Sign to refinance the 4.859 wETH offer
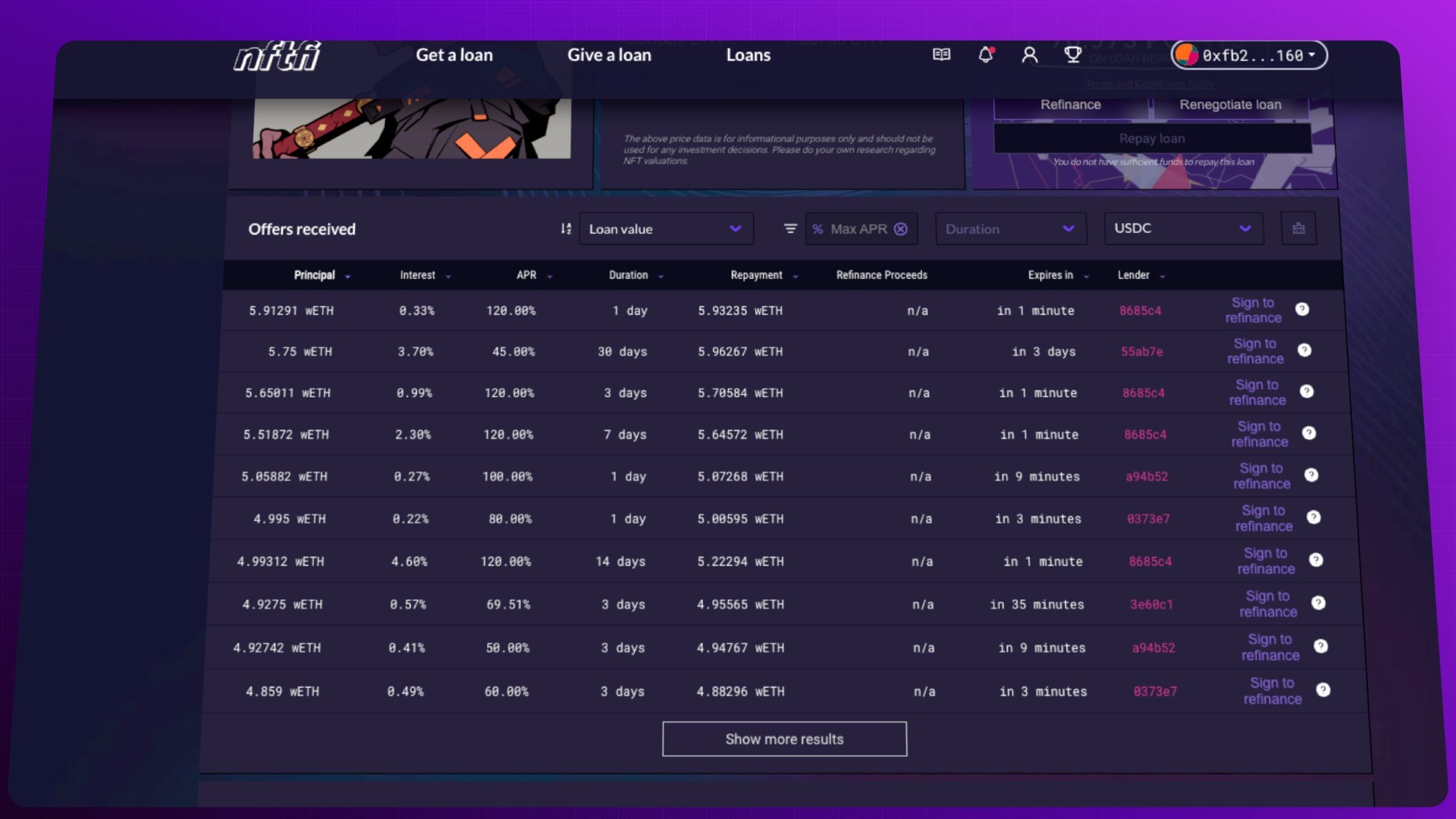Image resolution: width=1456 pixels, height=819 pixels. 1273,691
